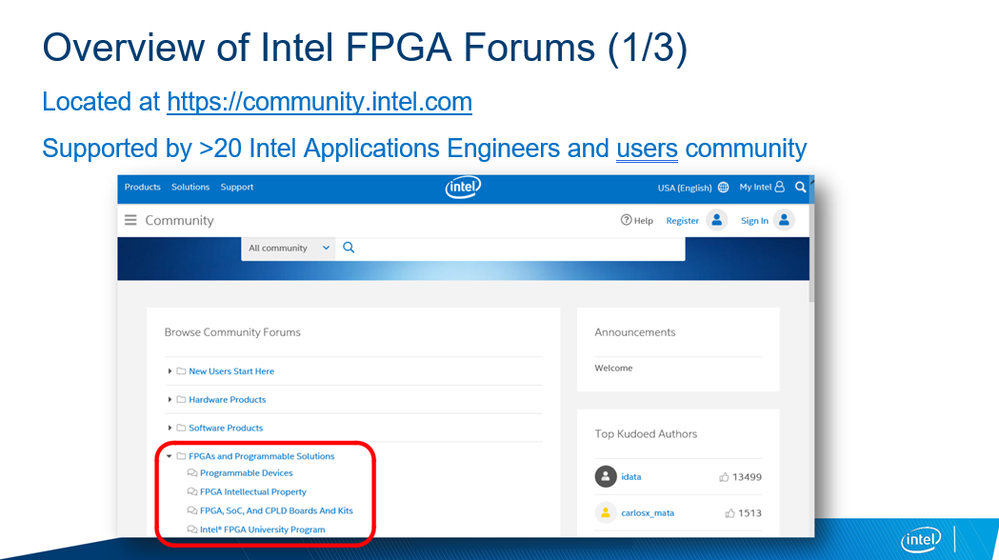This screenshot has width=999, height=560.
Task: Expand the New Users Start Here folder
Action: click(x=170, y=371)
